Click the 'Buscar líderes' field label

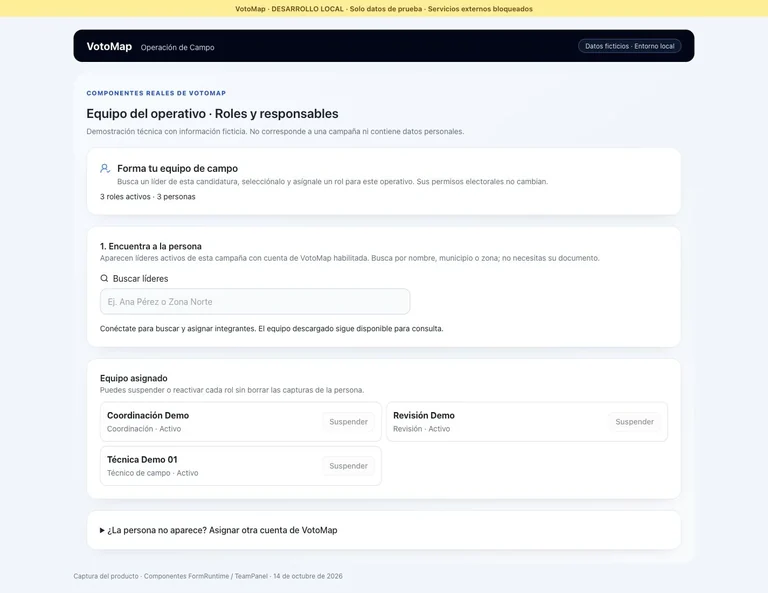pos(141,279)
